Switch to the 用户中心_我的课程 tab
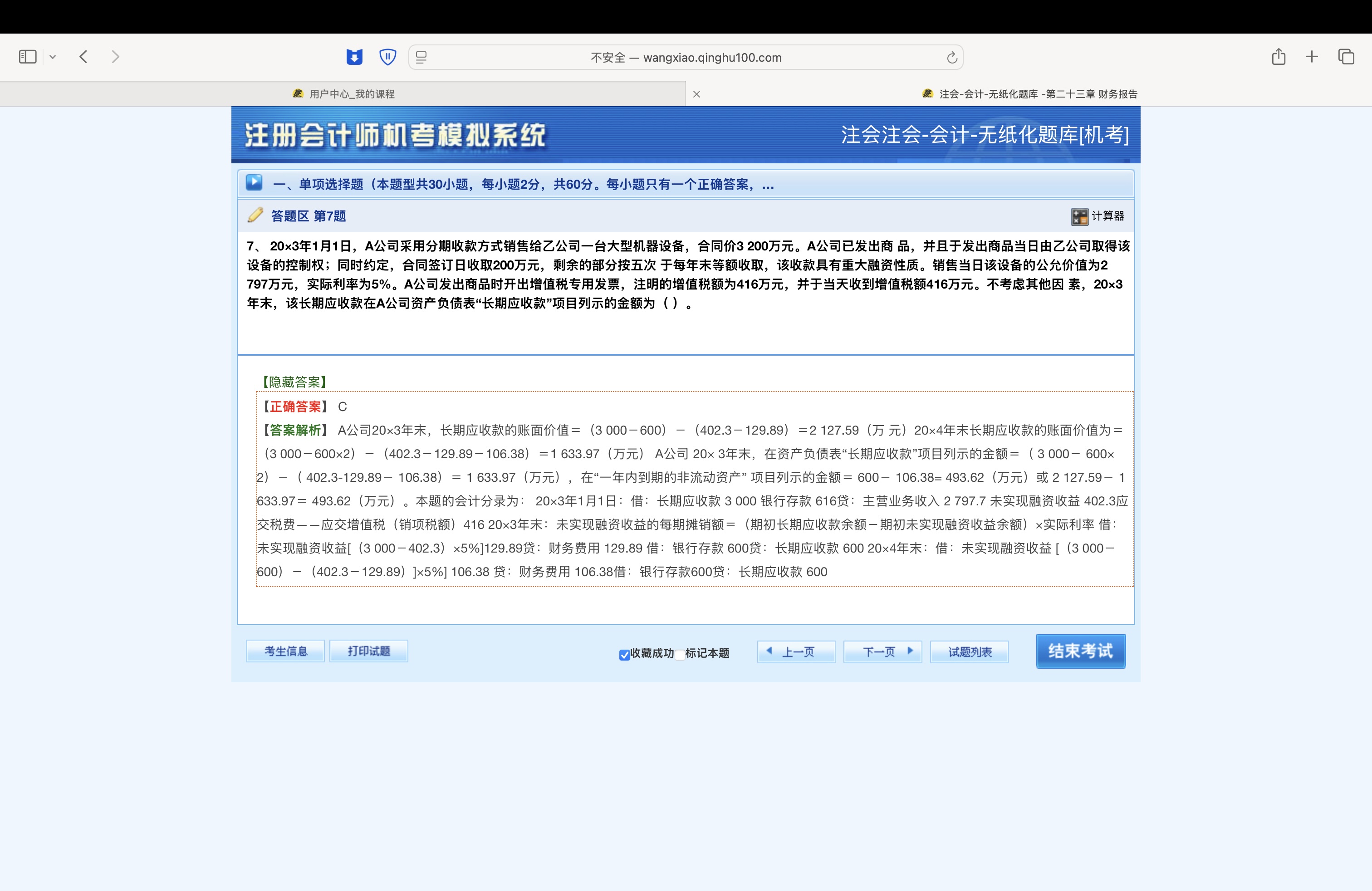 (343, 94)
